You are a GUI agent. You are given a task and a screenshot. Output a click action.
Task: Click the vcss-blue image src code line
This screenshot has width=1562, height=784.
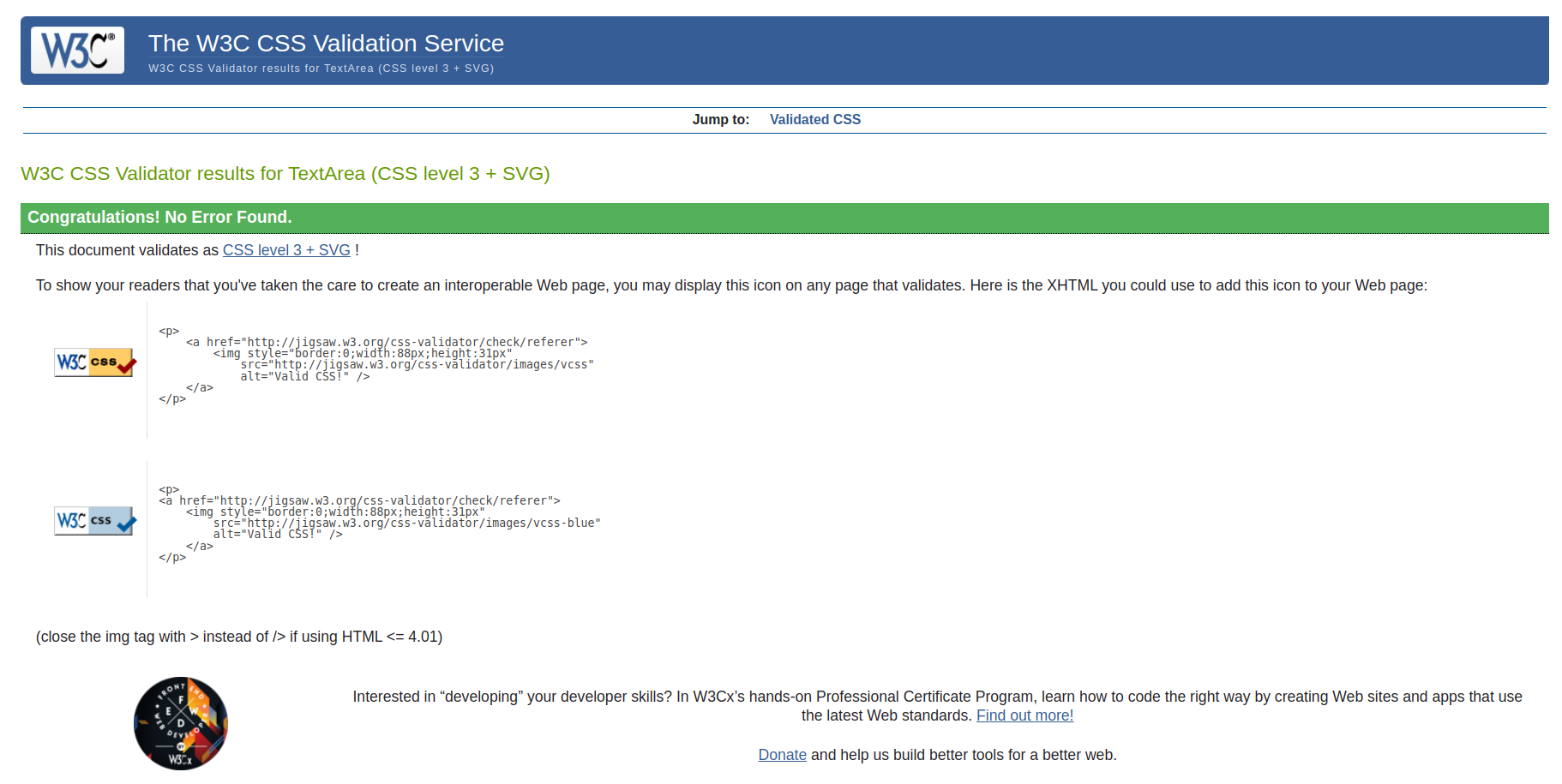pyautogui.click(x=406, y=523)
